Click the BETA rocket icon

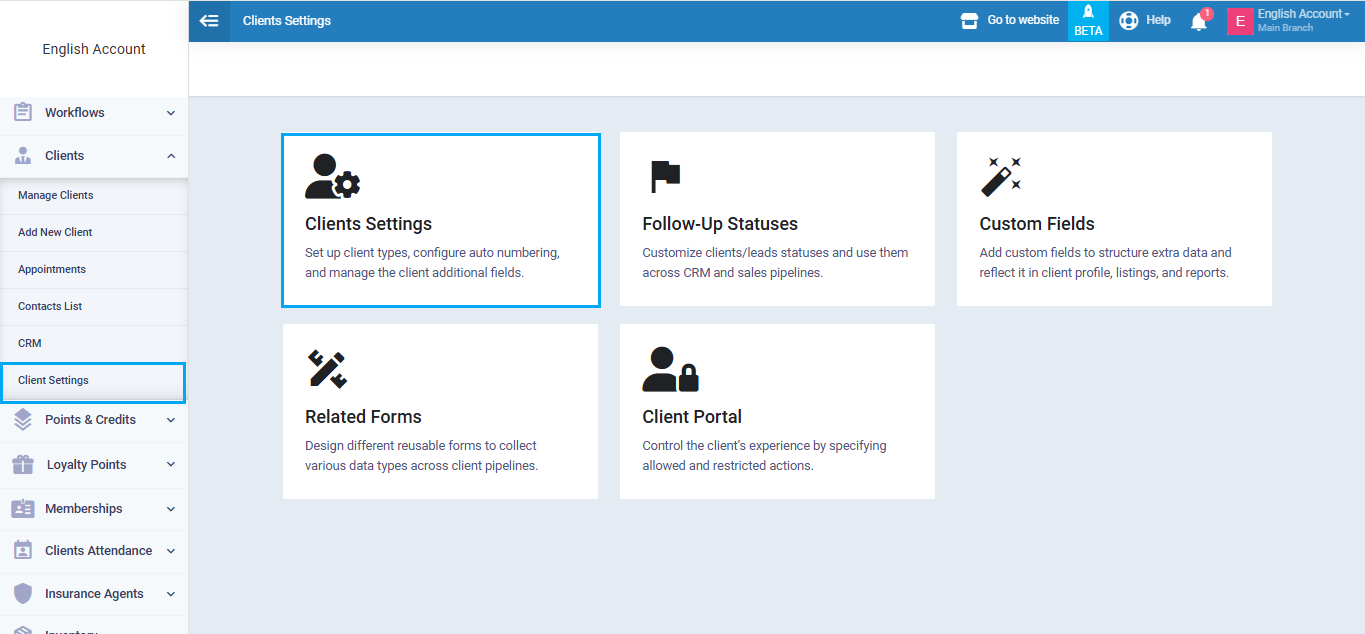(1088, 13)
